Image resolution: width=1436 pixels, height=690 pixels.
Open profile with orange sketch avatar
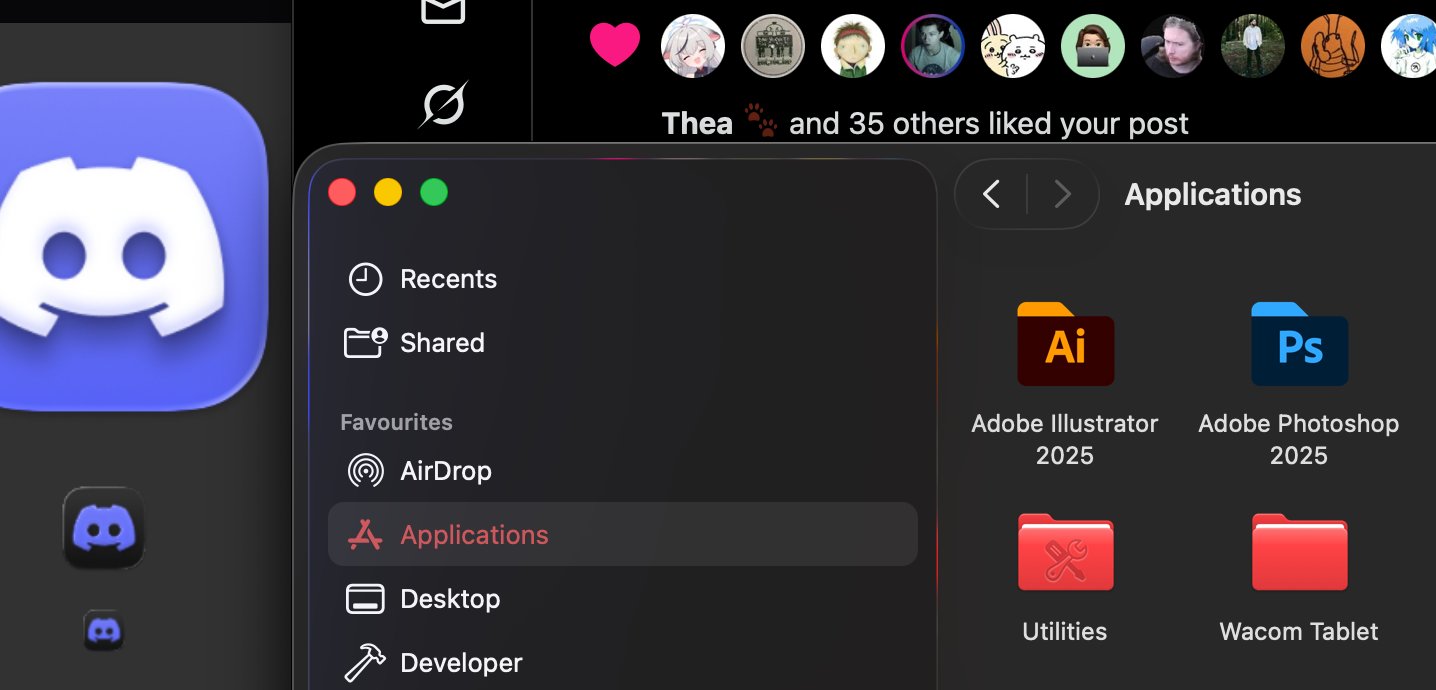pyautogui.click(x=1333, y=46)
